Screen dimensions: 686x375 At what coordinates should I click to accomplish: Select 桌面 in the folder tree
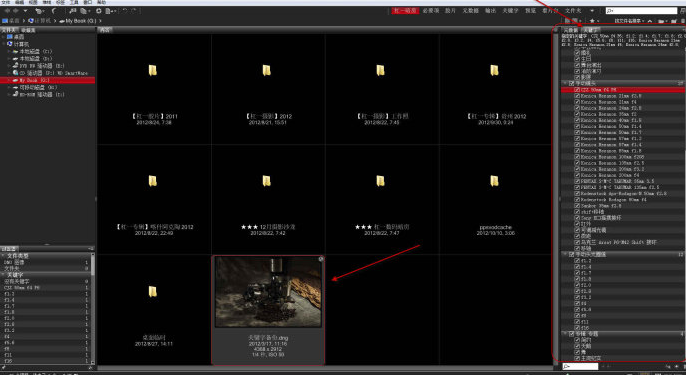pyautogui.click(x=16, y=37)
